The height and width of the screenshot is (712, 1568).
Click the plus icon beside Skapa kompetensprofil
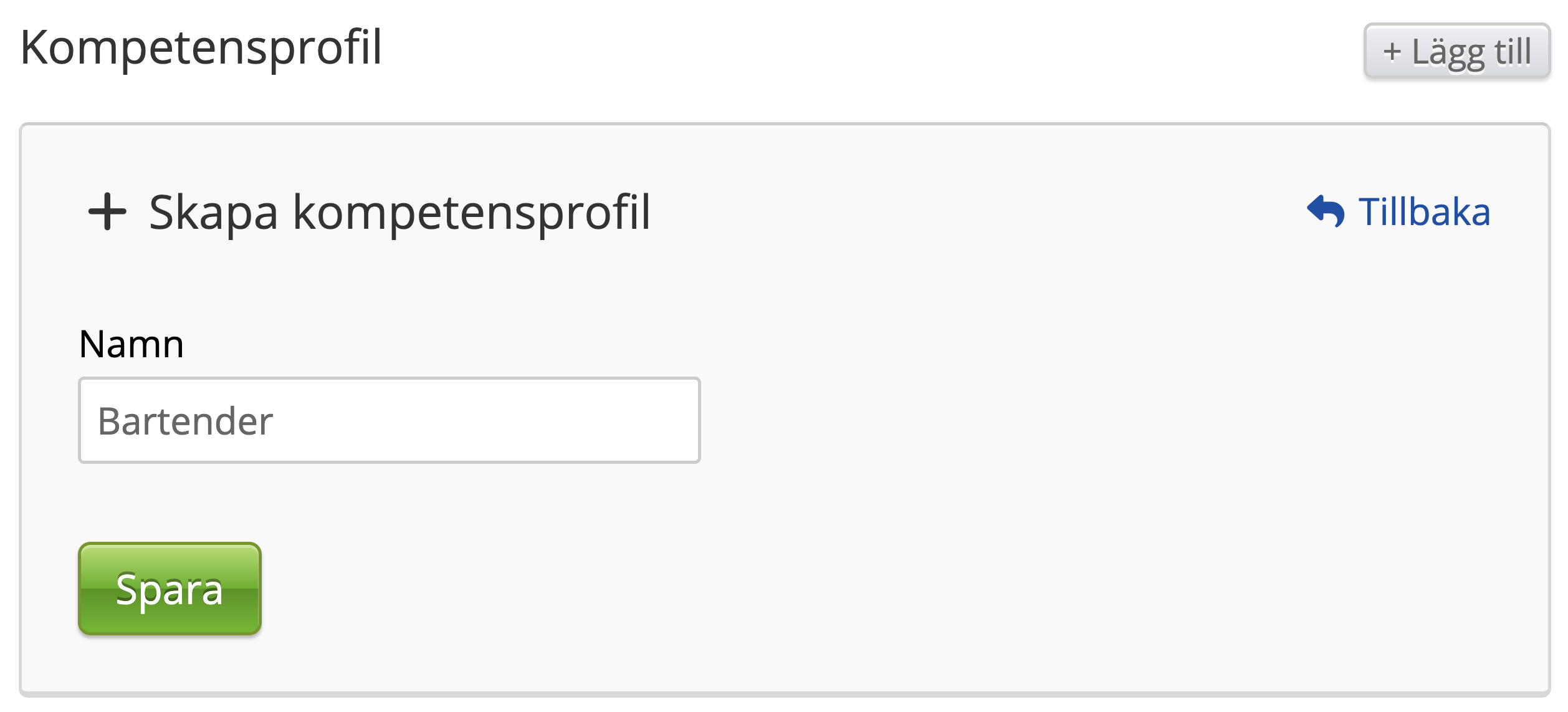[x=107, y=212]
